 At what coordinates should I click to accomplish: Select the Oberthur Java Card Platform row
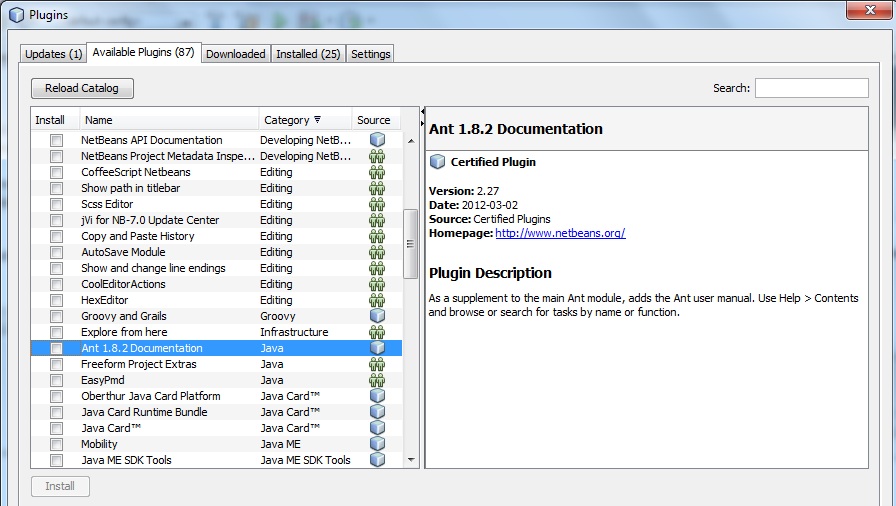pyautogui.click(x=217, y=396)
